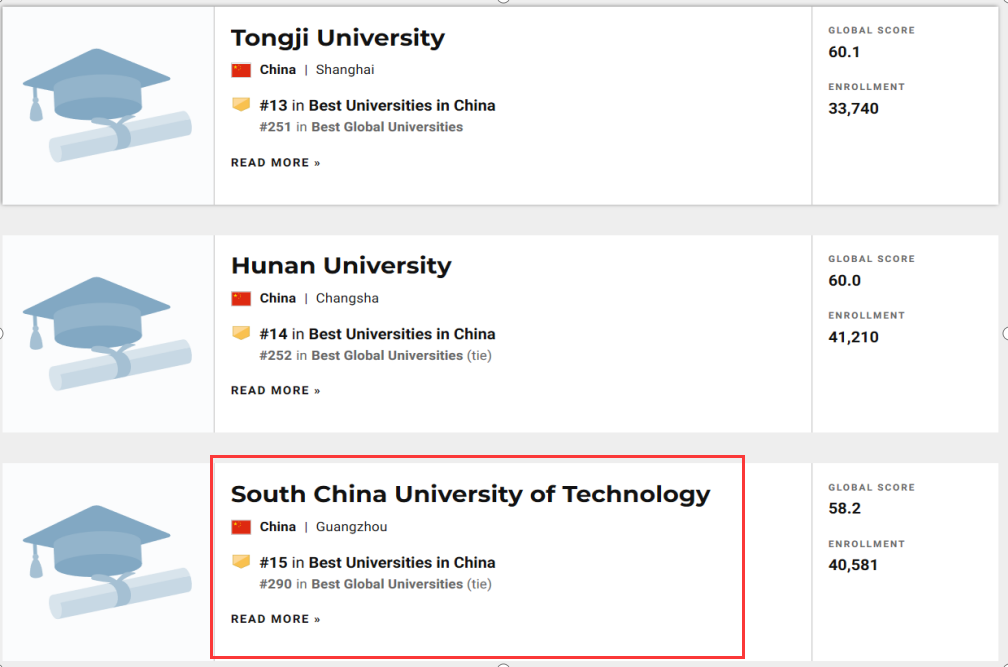Click READ MORE under Hunan University
Screen dimensions: 1008x667
coord(275,390)
